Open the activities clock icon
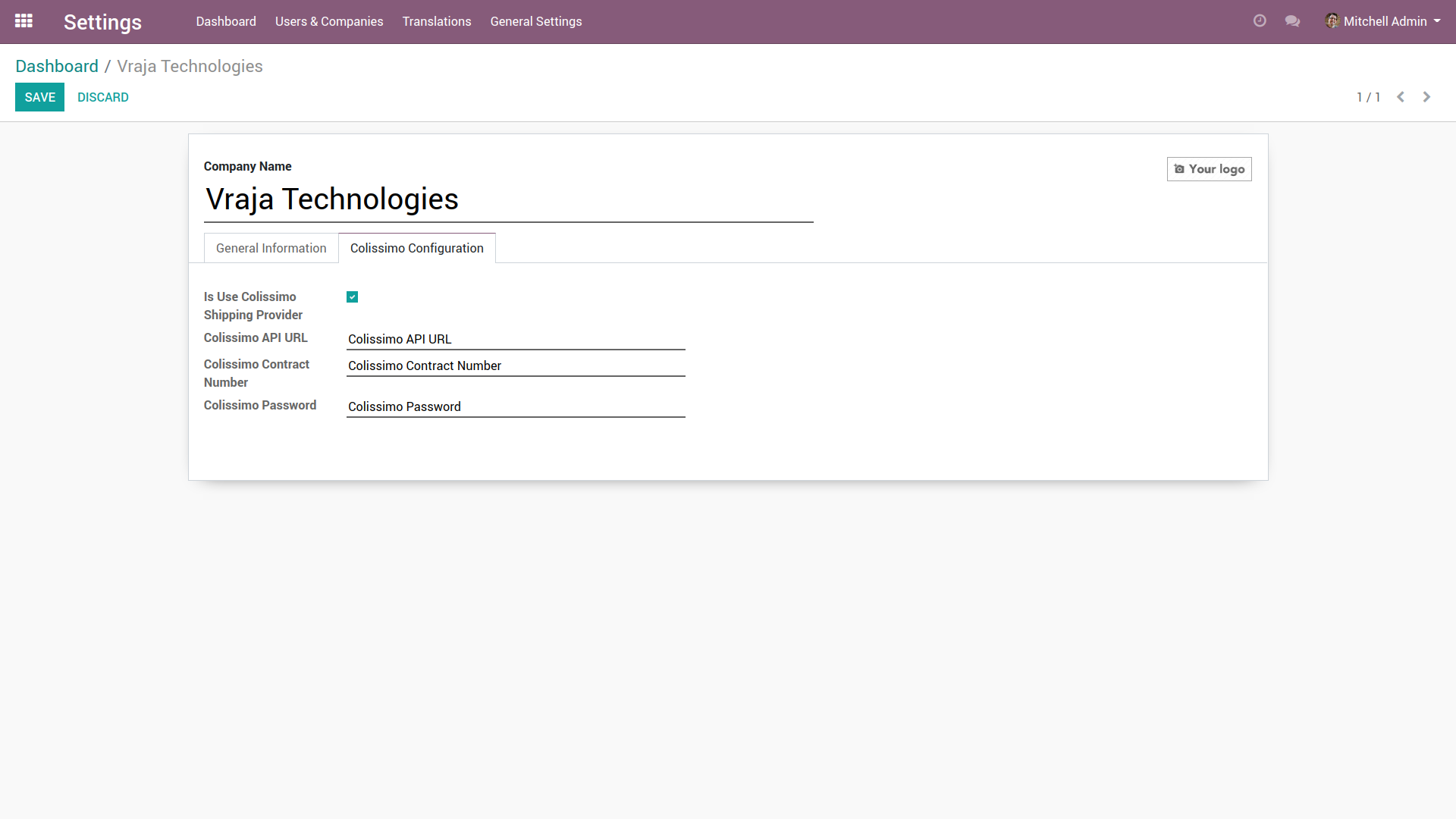 1260,21
